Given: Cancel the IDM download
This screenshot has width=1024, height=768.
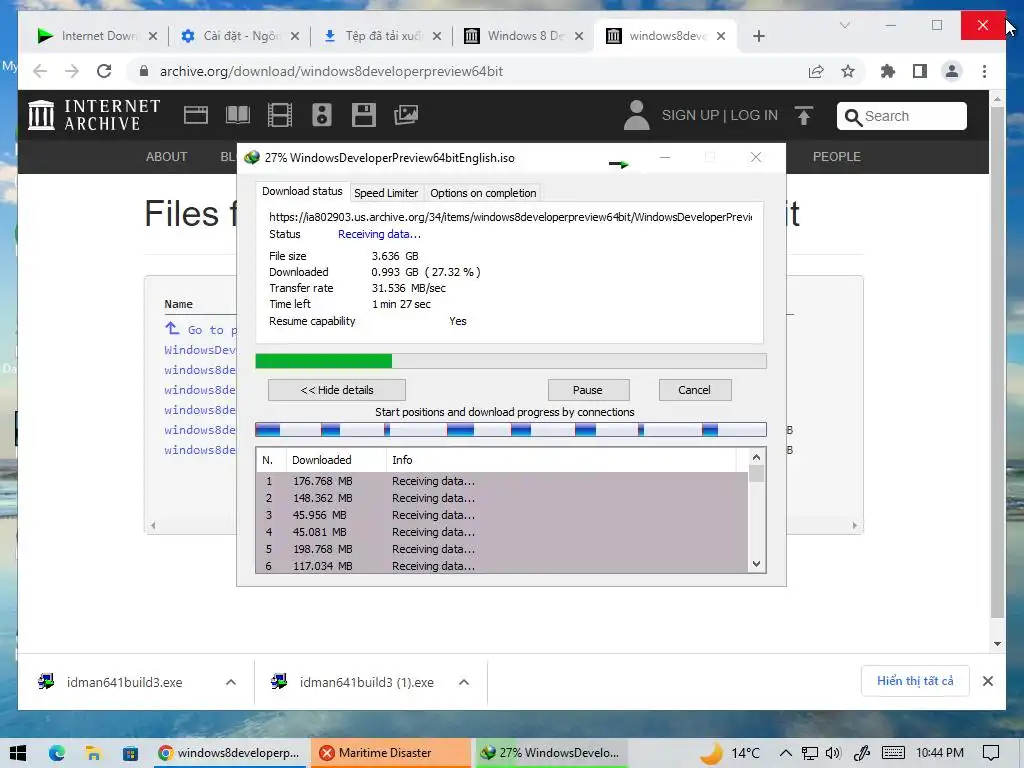Looking at the screenshot, I should coord(695,390).
